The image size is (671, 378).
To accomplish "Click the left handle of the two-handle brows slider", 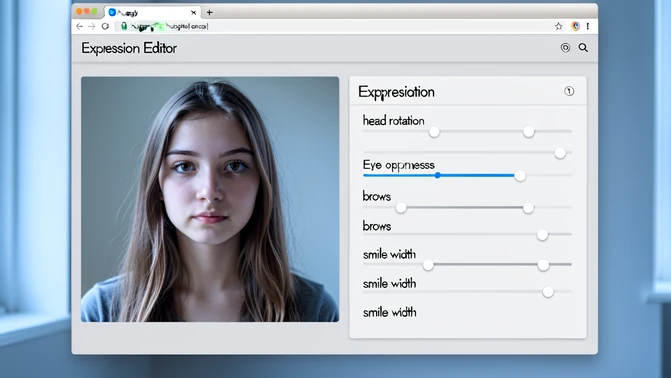I will pyautogui.click(x=401, y=208).
